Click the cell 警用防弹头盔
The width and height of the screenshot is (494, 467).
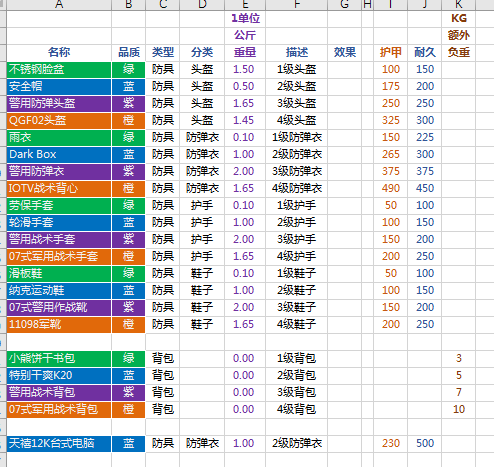click(x=59, y=104)
